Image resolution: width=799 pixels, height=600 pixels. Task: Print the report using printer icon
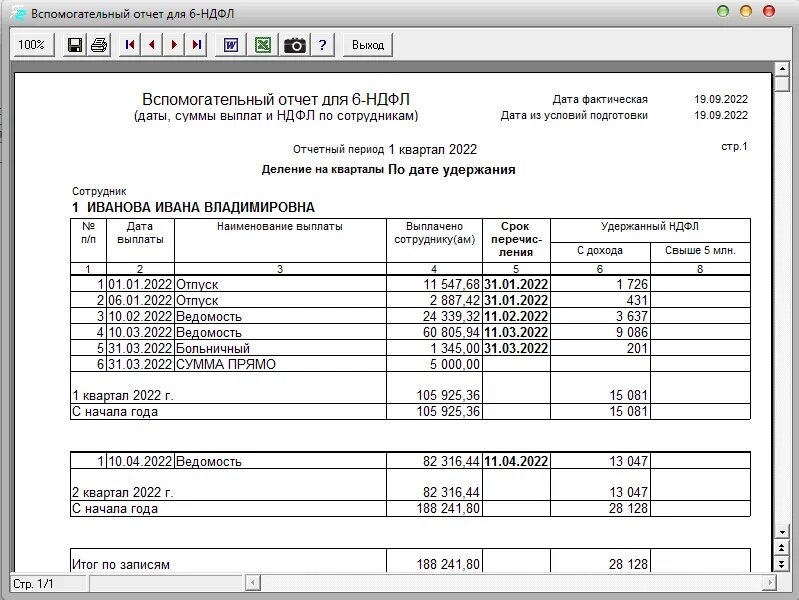pyautogui.click(x=99, y=45)
